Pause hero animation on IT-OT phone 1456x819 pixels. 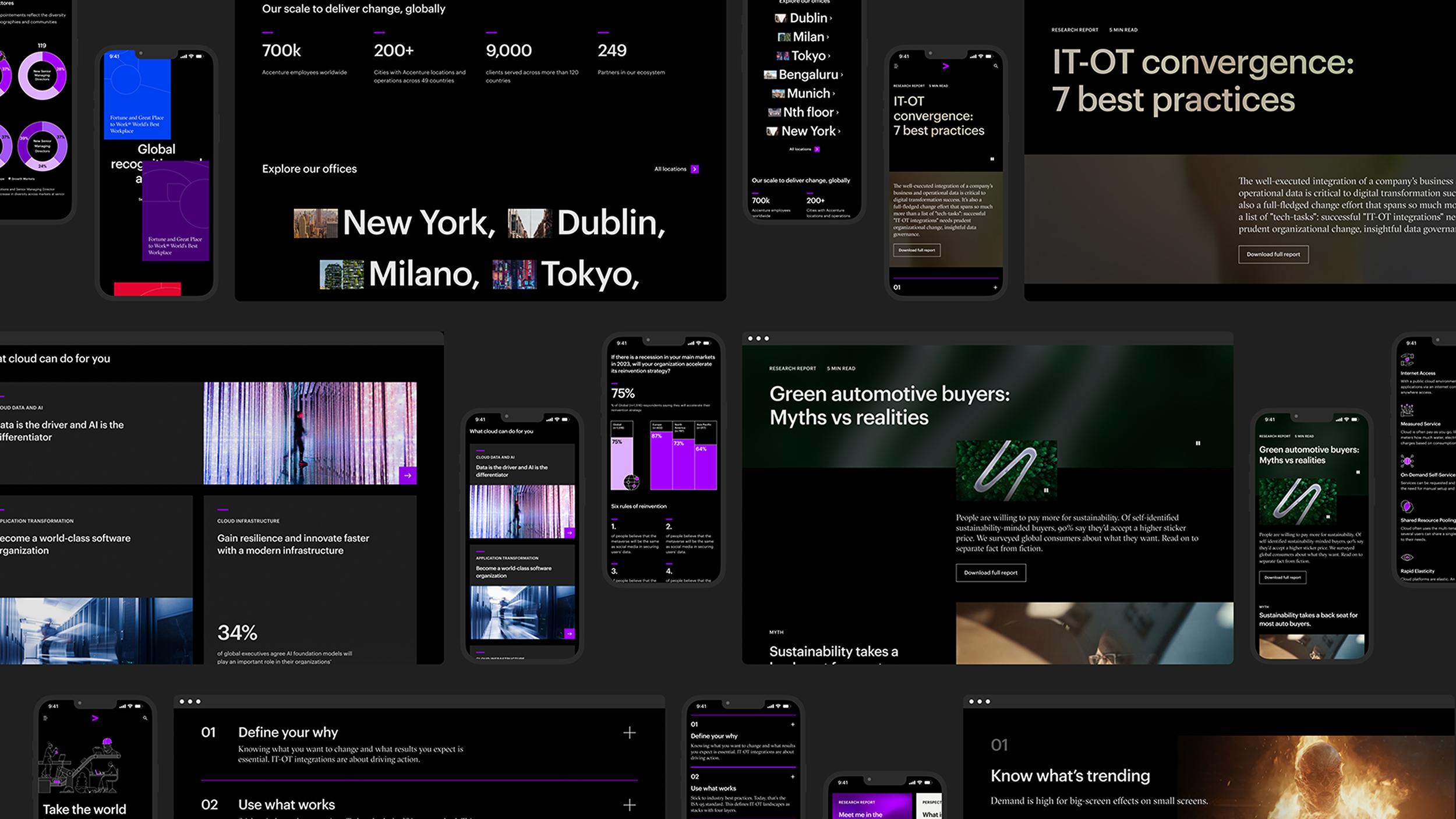(992, 159)
